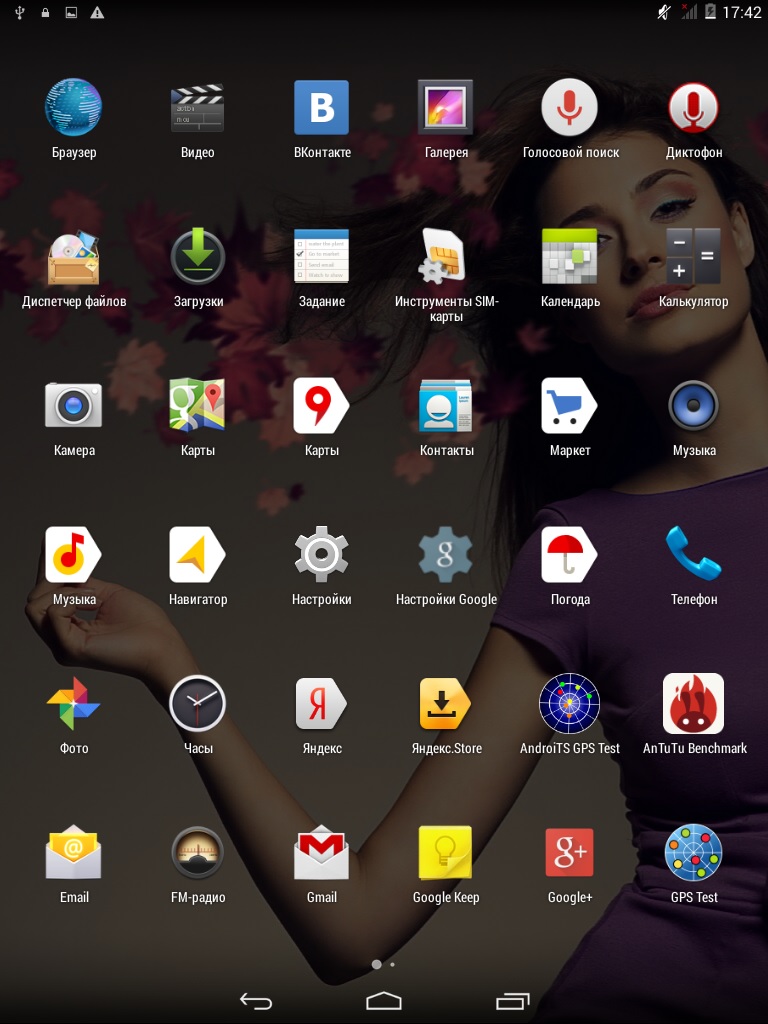768x1024 pixels.
Task: Open Google Keep notes app
Action: point(445,852)
